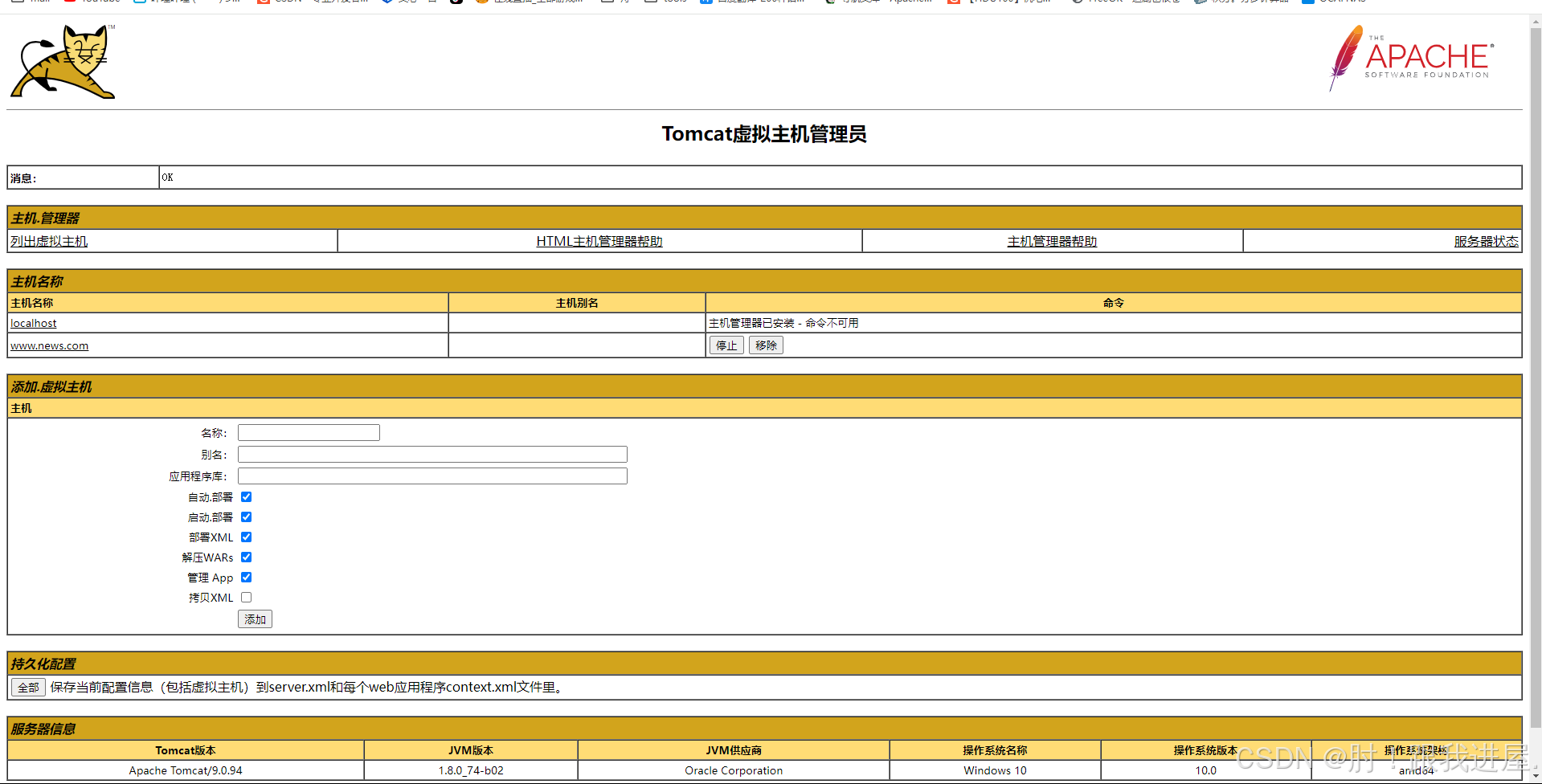The width and height of the screenshot is (1542, 784).
Task: Click the 主机别名 column header
Action: pyautogui.click(x=577, y=303)
